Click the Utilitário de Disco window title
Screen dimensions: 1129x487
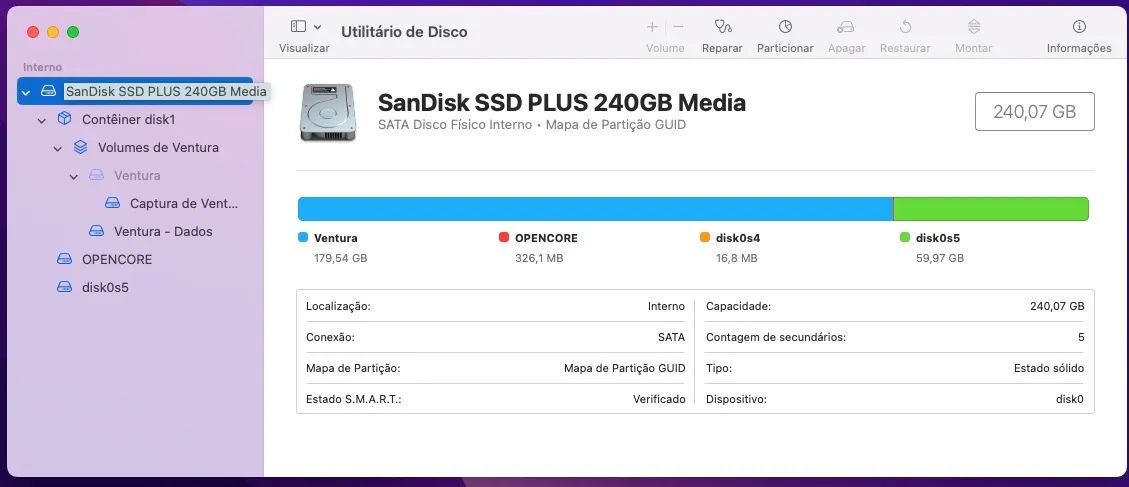(x=404, y=32)
